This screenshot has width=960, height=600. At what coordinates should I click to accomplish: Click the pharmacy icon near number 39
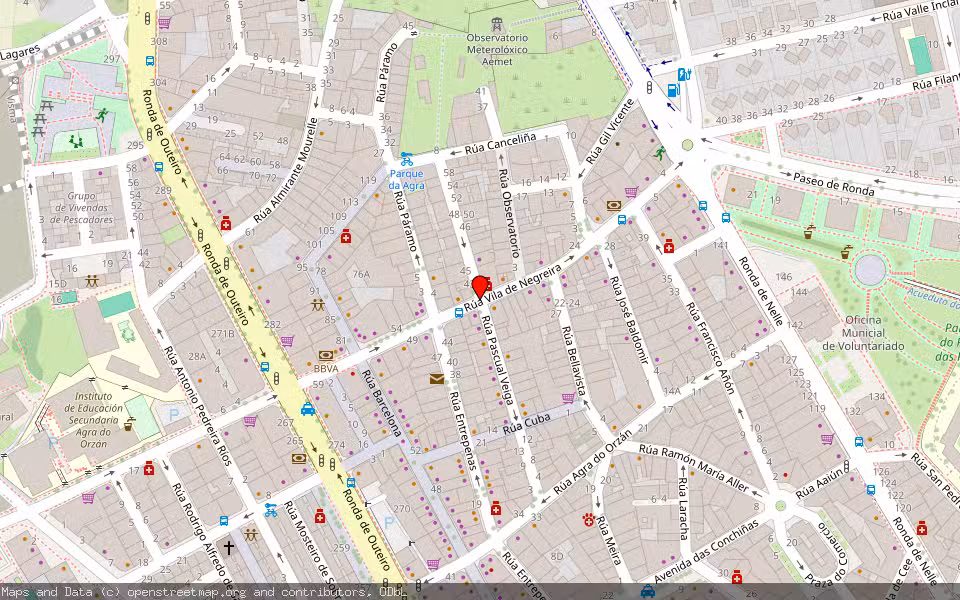click(x=669, y=246)
